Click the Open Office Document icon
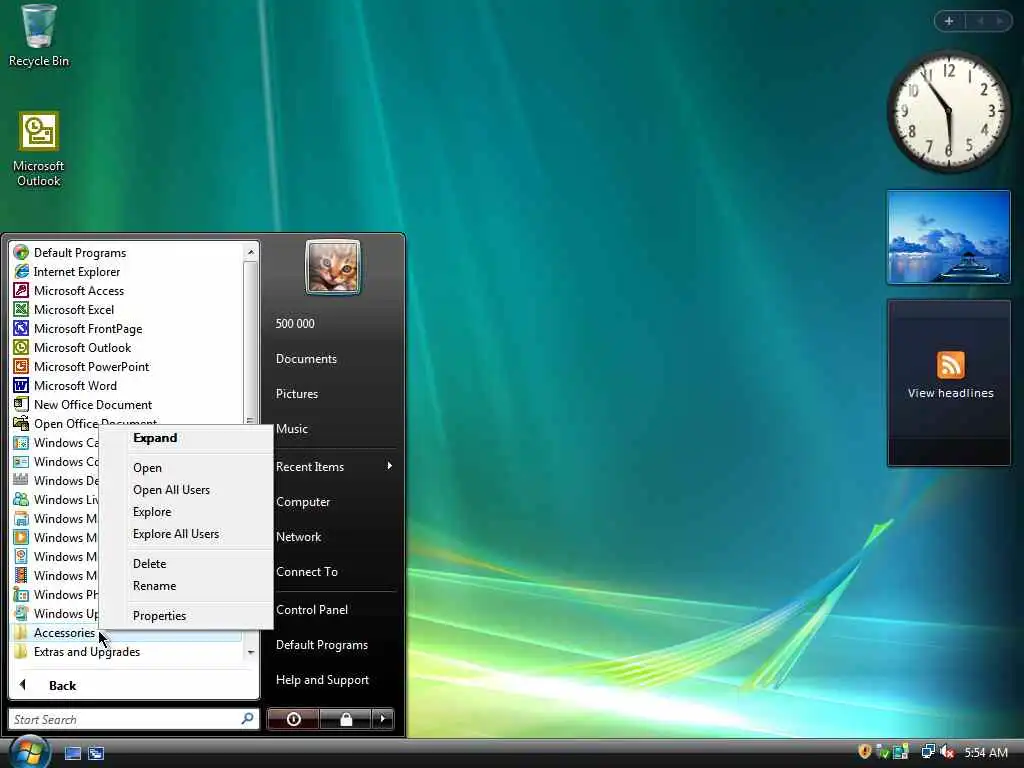 (21, 423)
